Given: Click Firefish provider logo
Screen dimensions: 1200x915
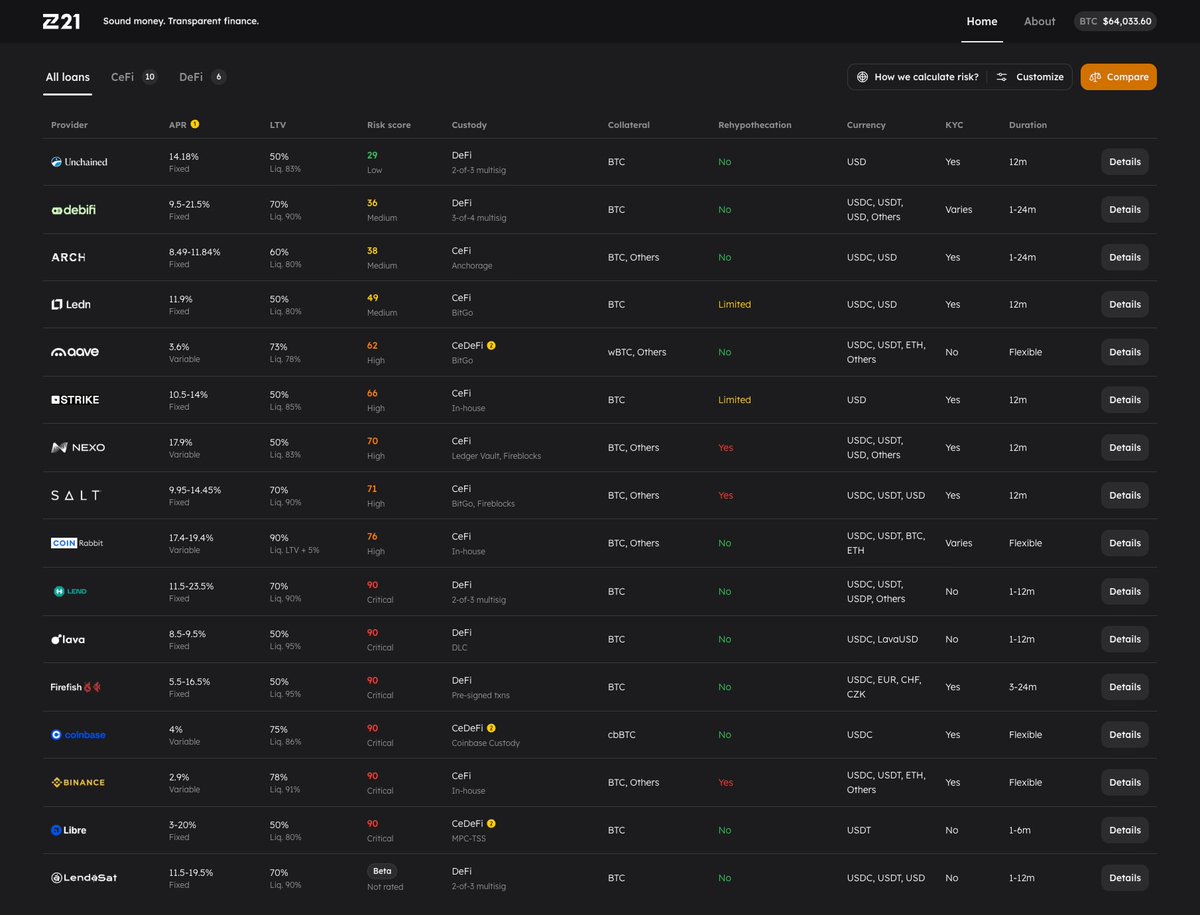Looking at the screenshot, I should point(76,687).
